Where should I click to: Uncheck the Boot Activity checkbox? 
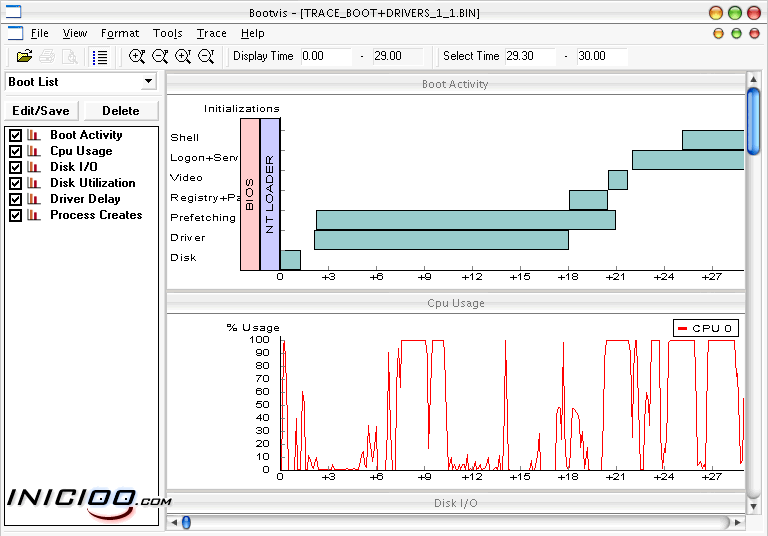[x=16, y=135]
